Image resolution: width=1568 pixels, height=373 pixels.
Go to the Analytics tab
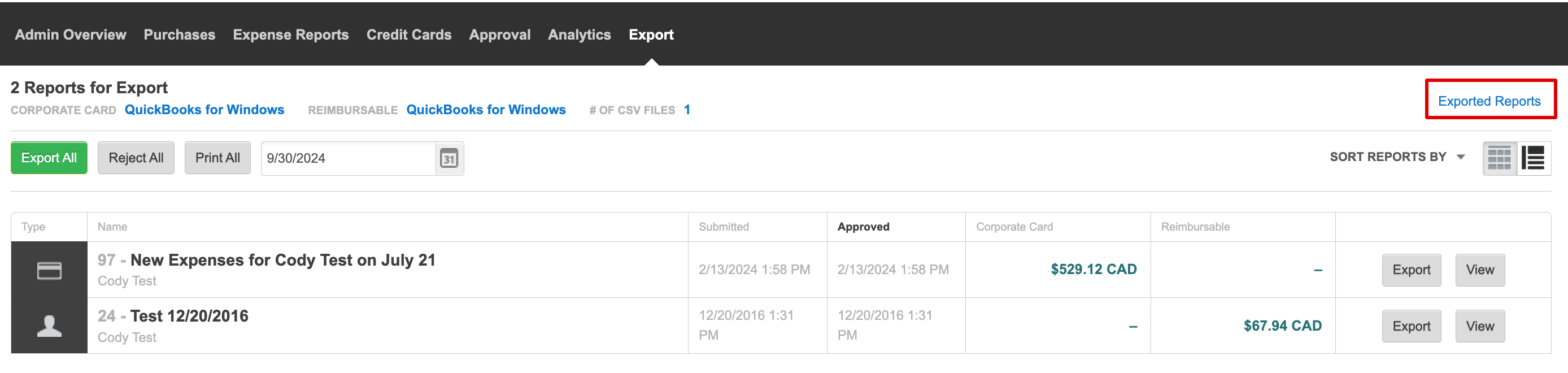tap(580, 34)
